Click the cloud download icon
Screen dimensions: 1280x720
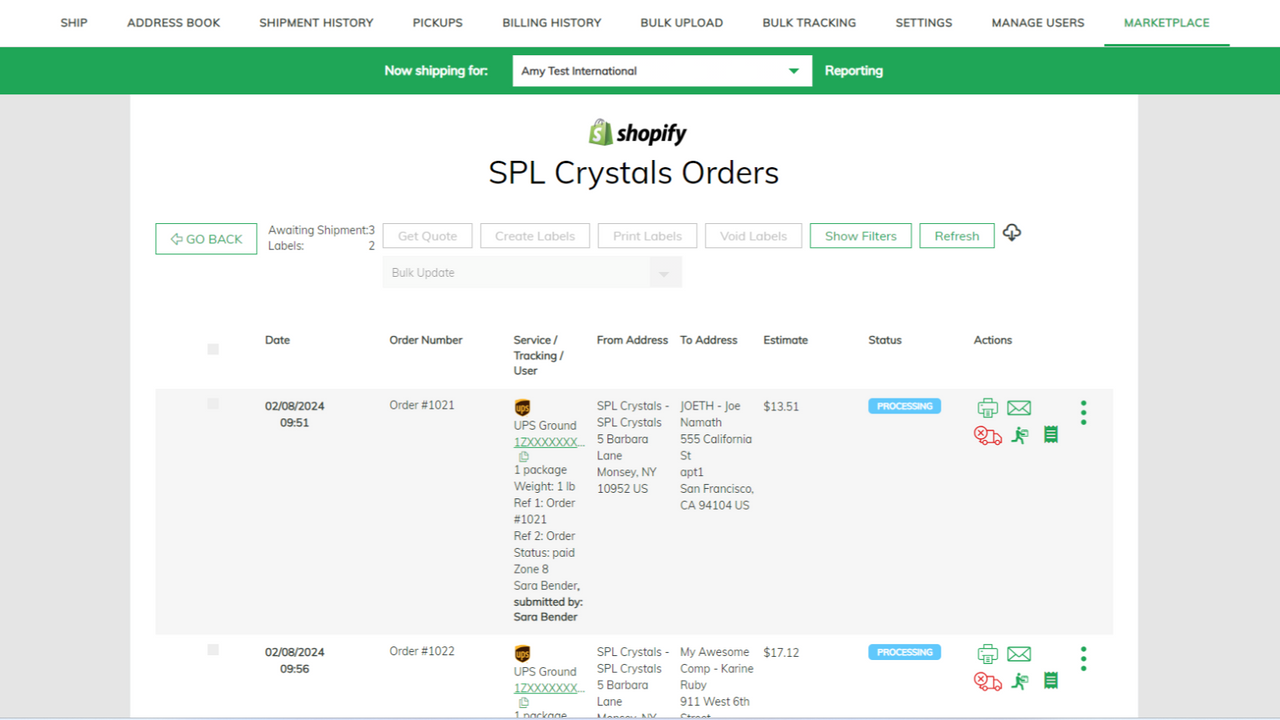pos(1012,233)
